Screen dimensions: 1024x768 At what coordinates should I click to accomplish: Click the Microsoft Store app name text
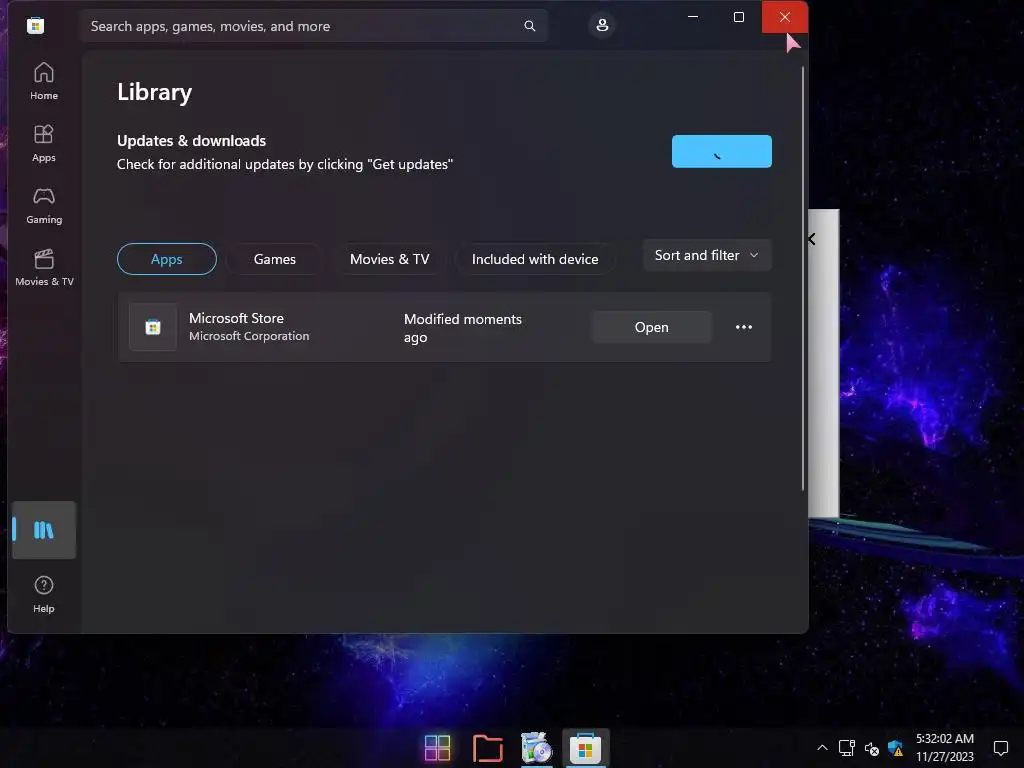[x=236, y=318]
